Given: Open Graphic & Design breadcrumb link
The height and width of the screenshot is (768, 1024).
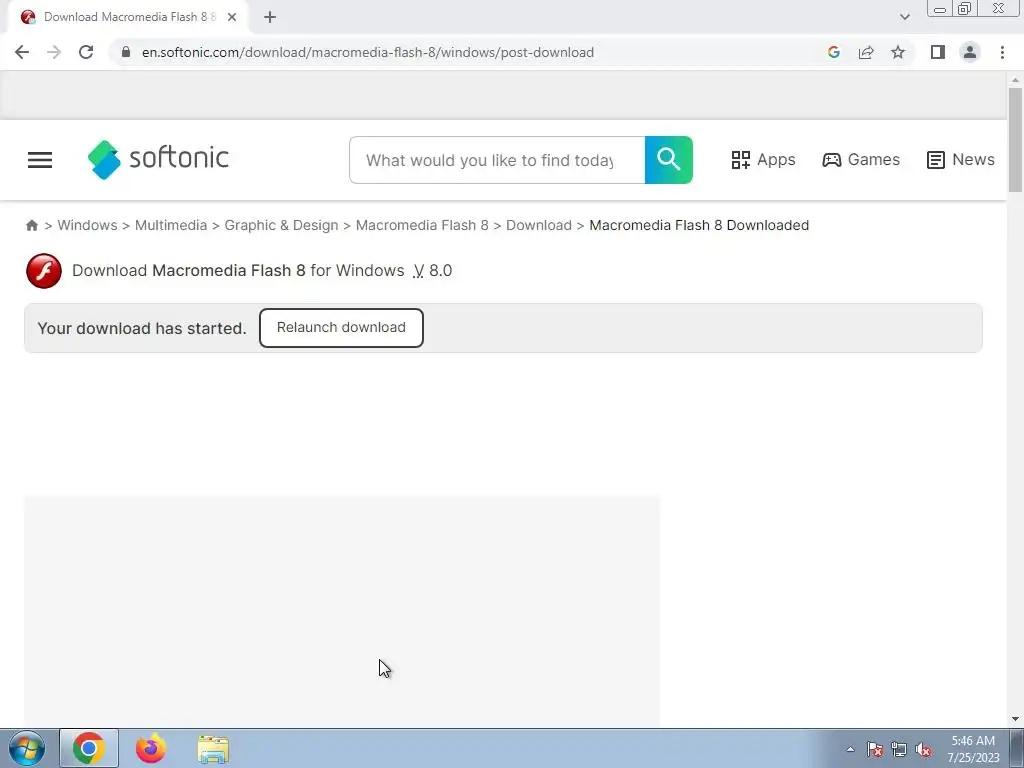Looking at the screenshot, I should (281, 225).
